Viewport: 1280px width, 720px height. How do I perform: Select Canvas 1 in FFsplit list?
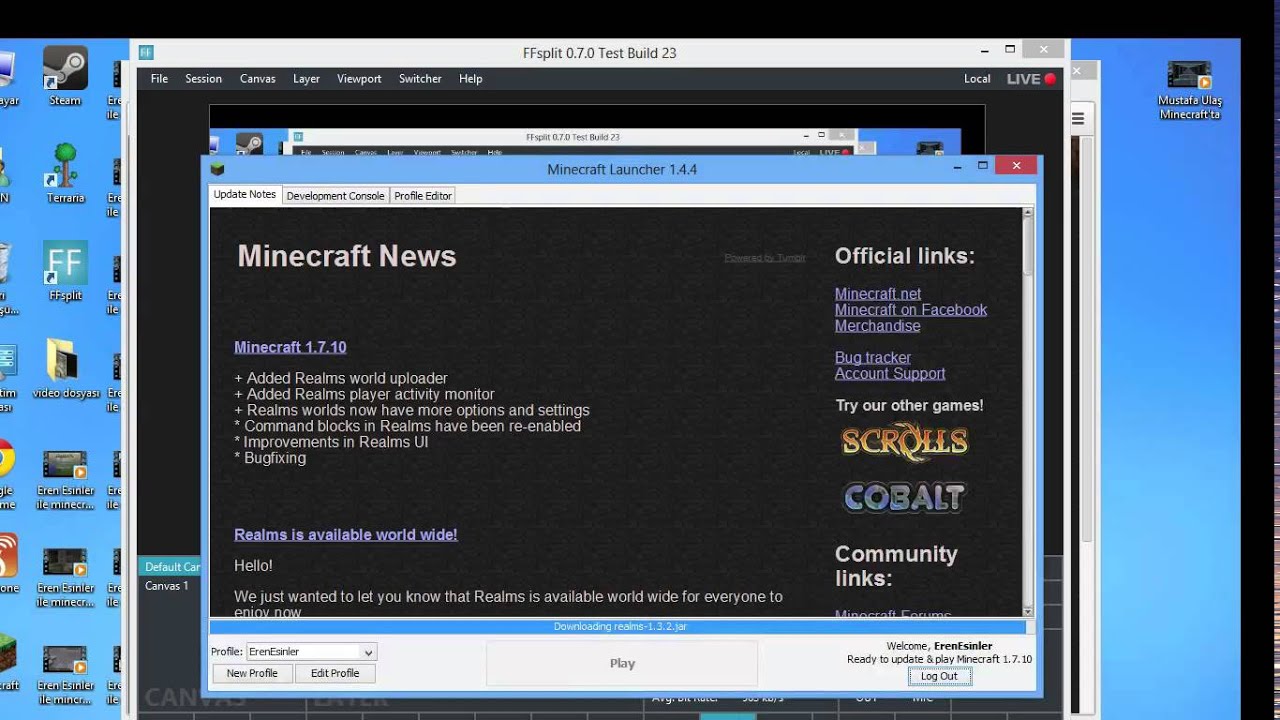tap(167, 586)
